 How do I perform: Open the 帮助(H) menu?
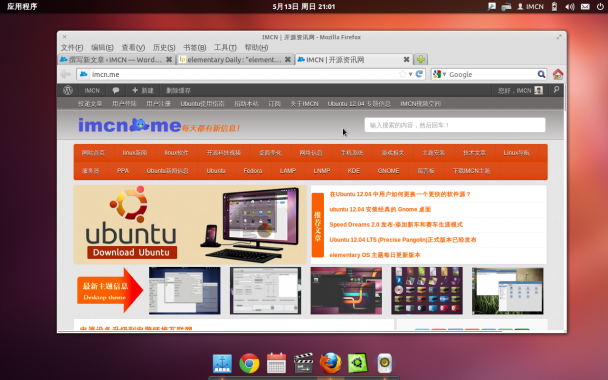tap(256, 47)
